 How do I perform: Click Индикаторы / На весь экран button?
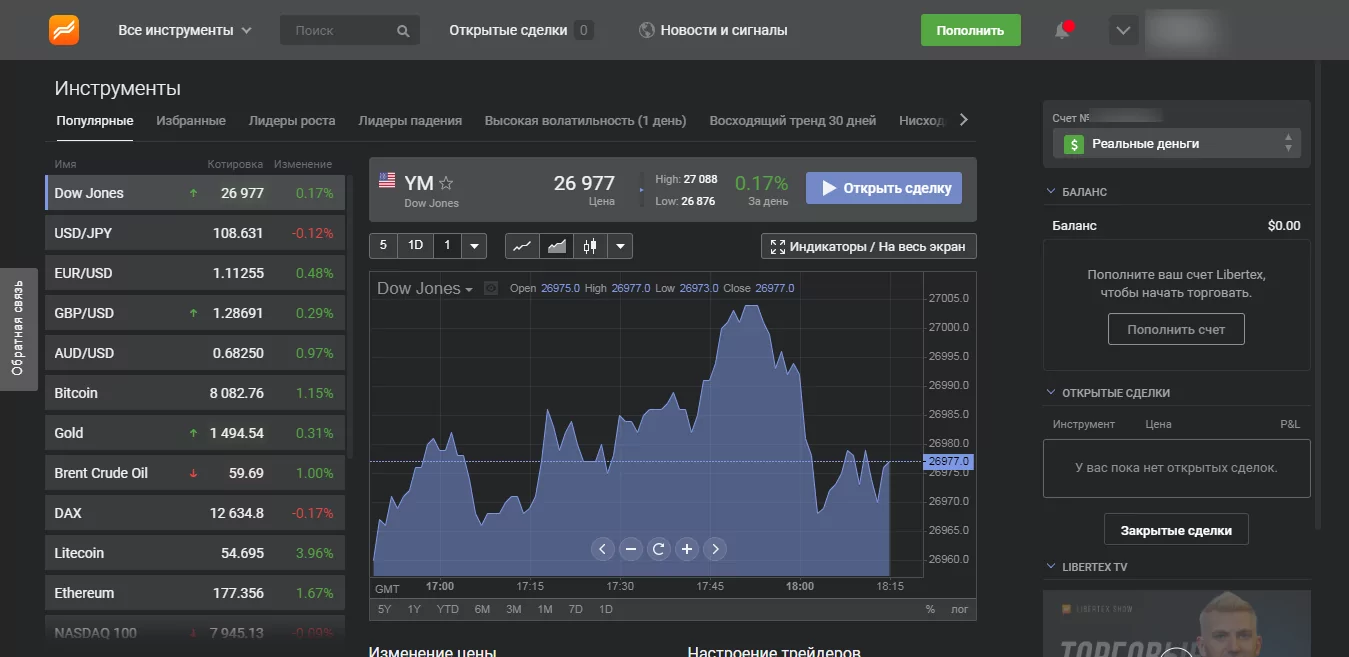[869, 246]
